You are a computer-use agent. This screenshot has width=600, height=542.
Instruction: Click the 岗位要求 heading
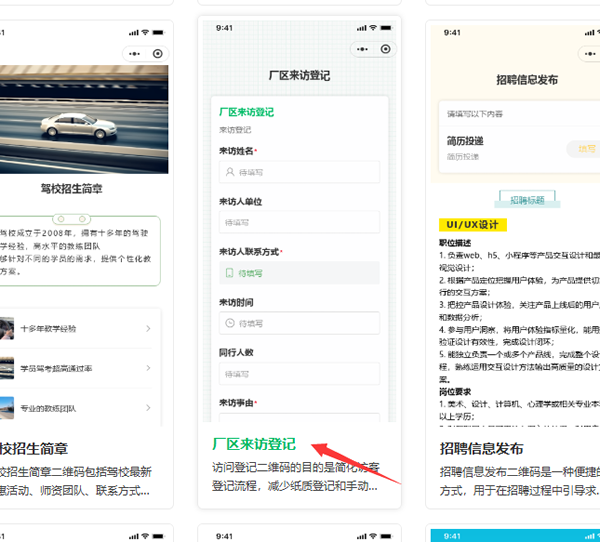coord(455,392)
